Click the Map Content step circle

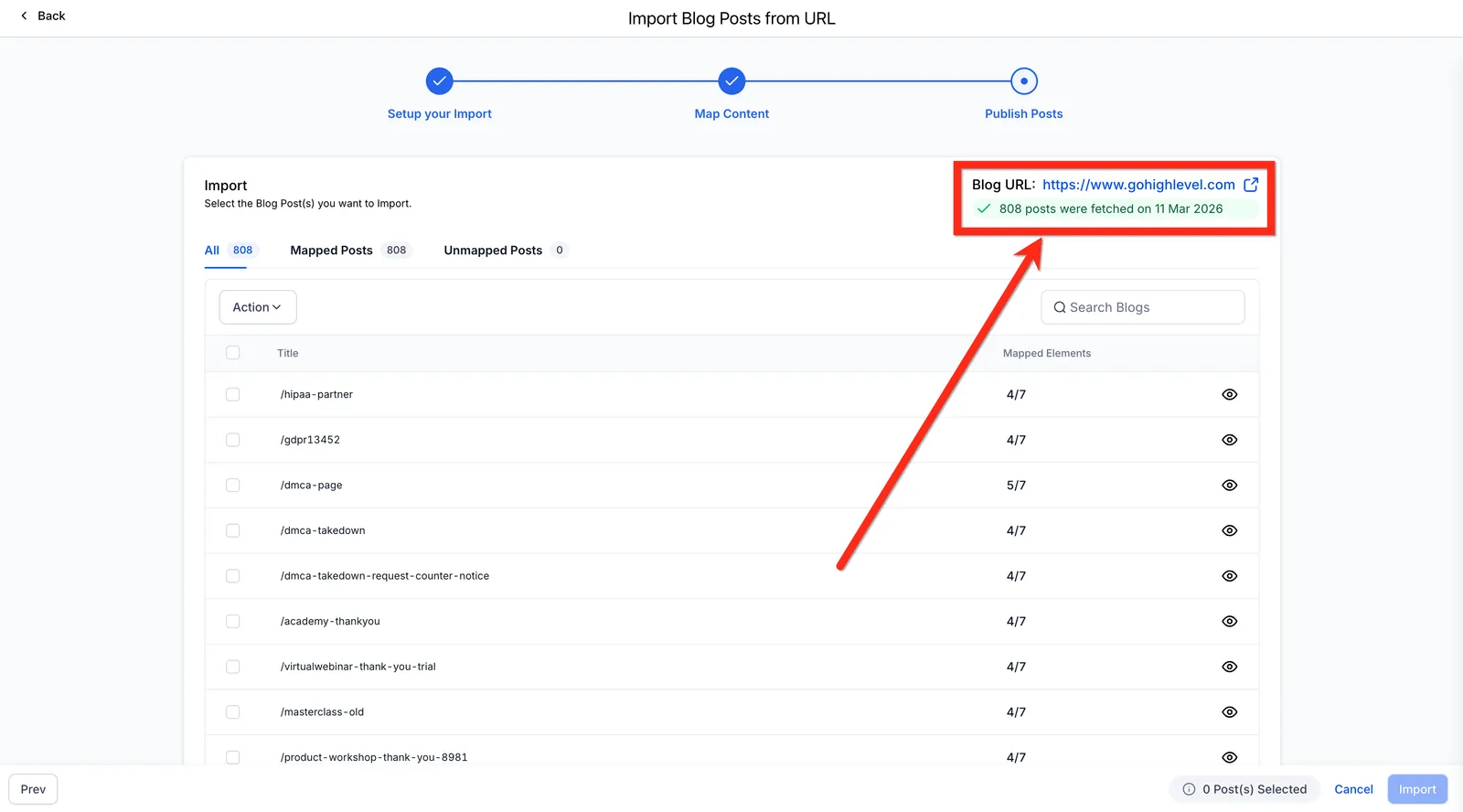[731, 81]
